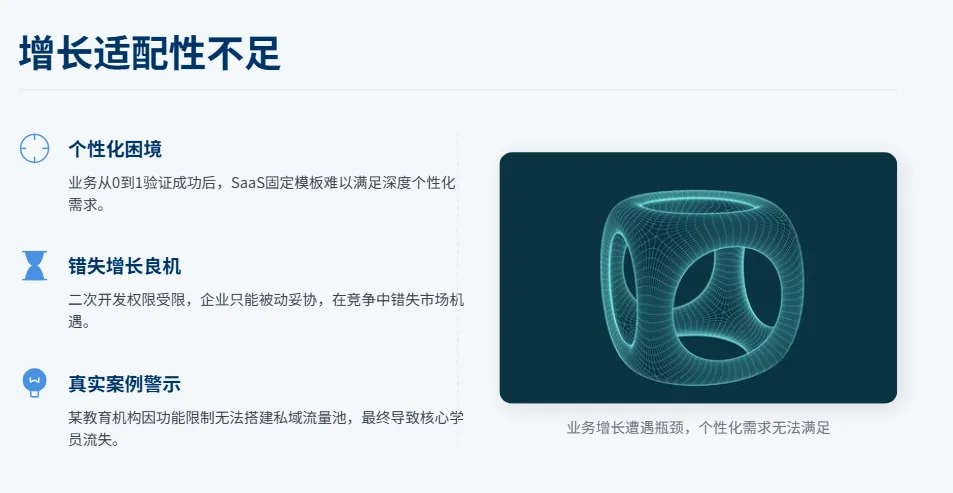Click the lightbulb icon beside 真实案例警示

[x=35, y=383]
